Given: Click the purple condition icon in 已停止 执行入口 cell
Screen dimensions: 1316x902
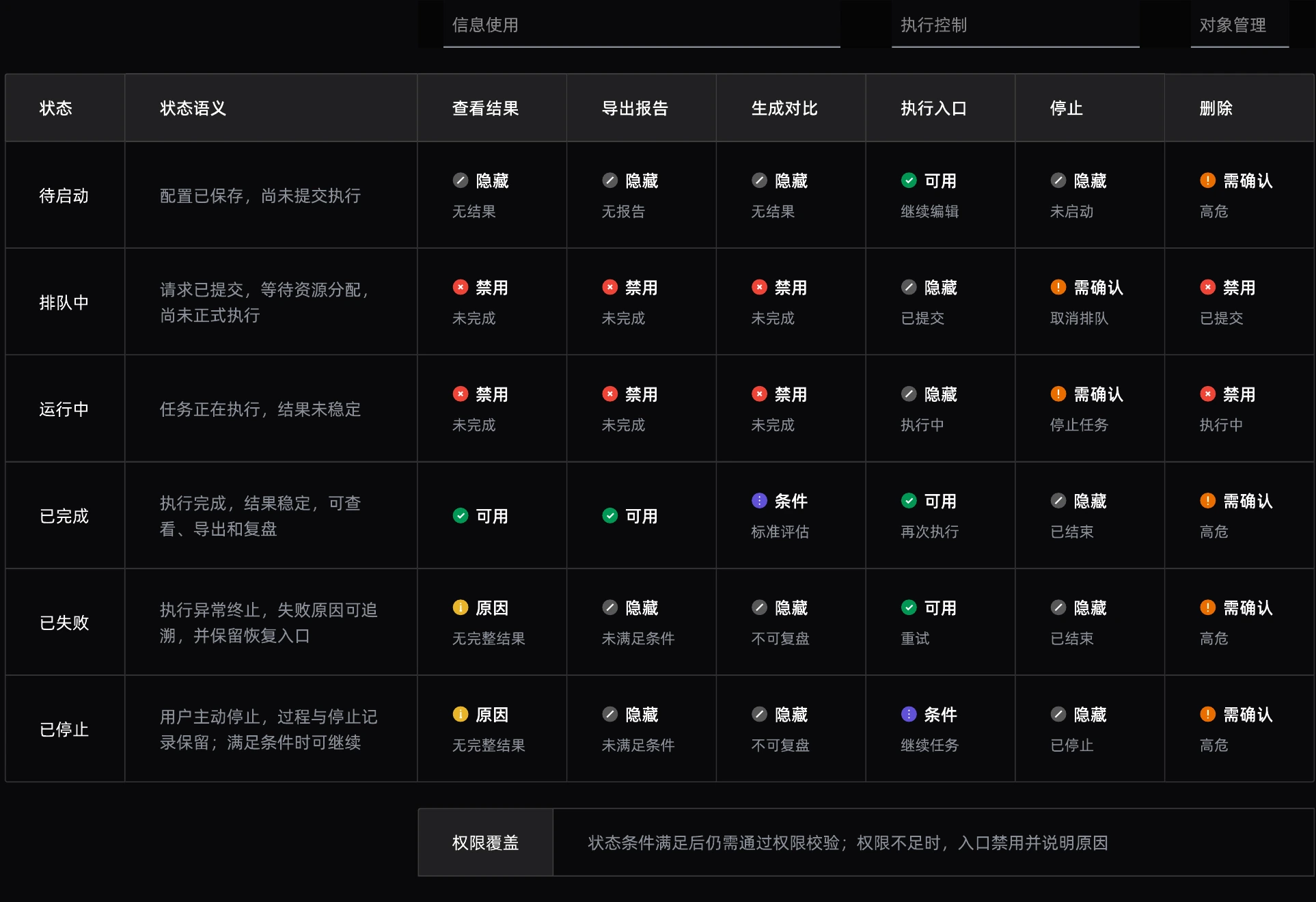Looking at the screenshot, I should 909,714.
